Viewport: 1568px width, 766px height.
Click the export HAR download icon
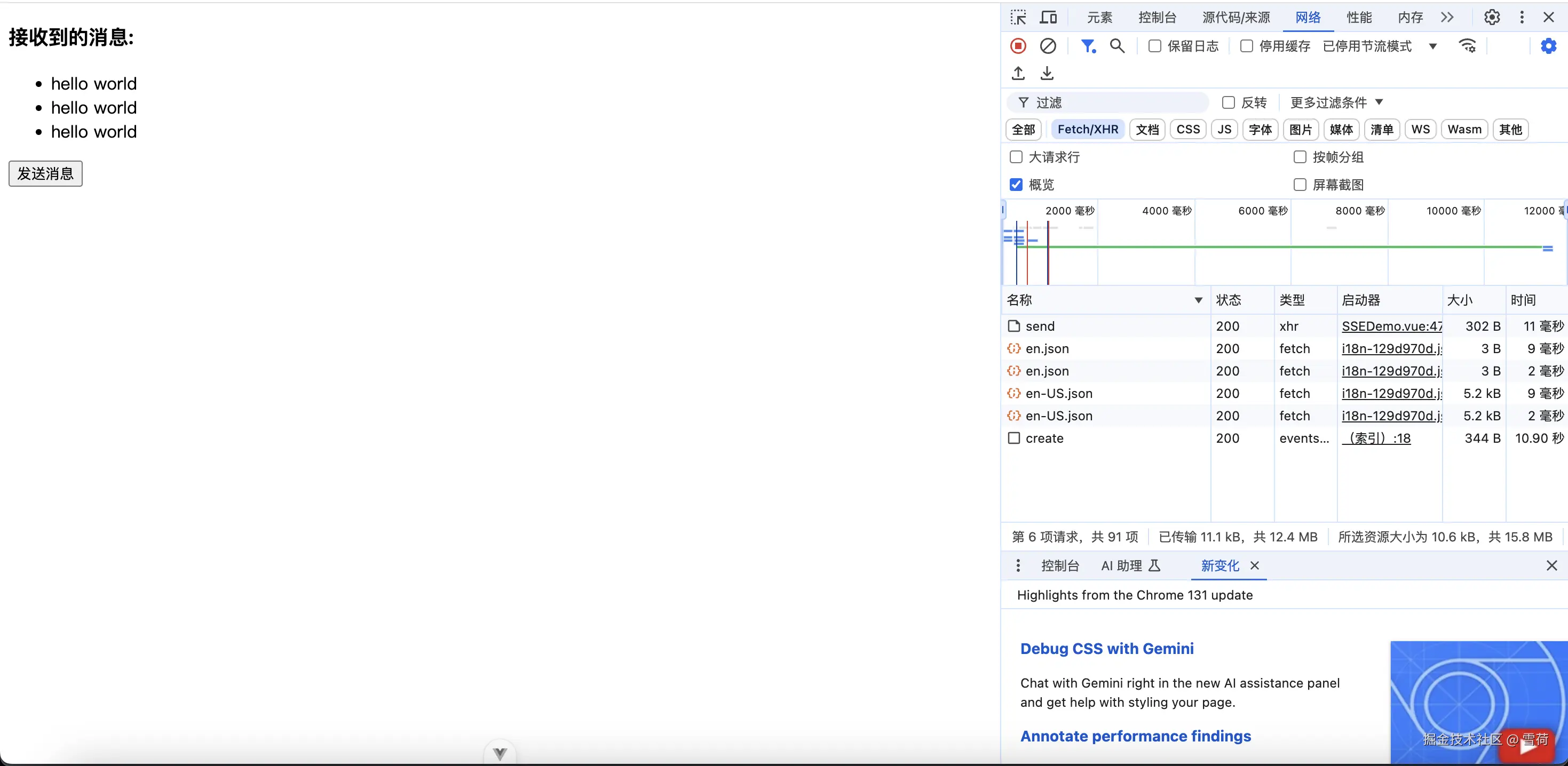1047,74
